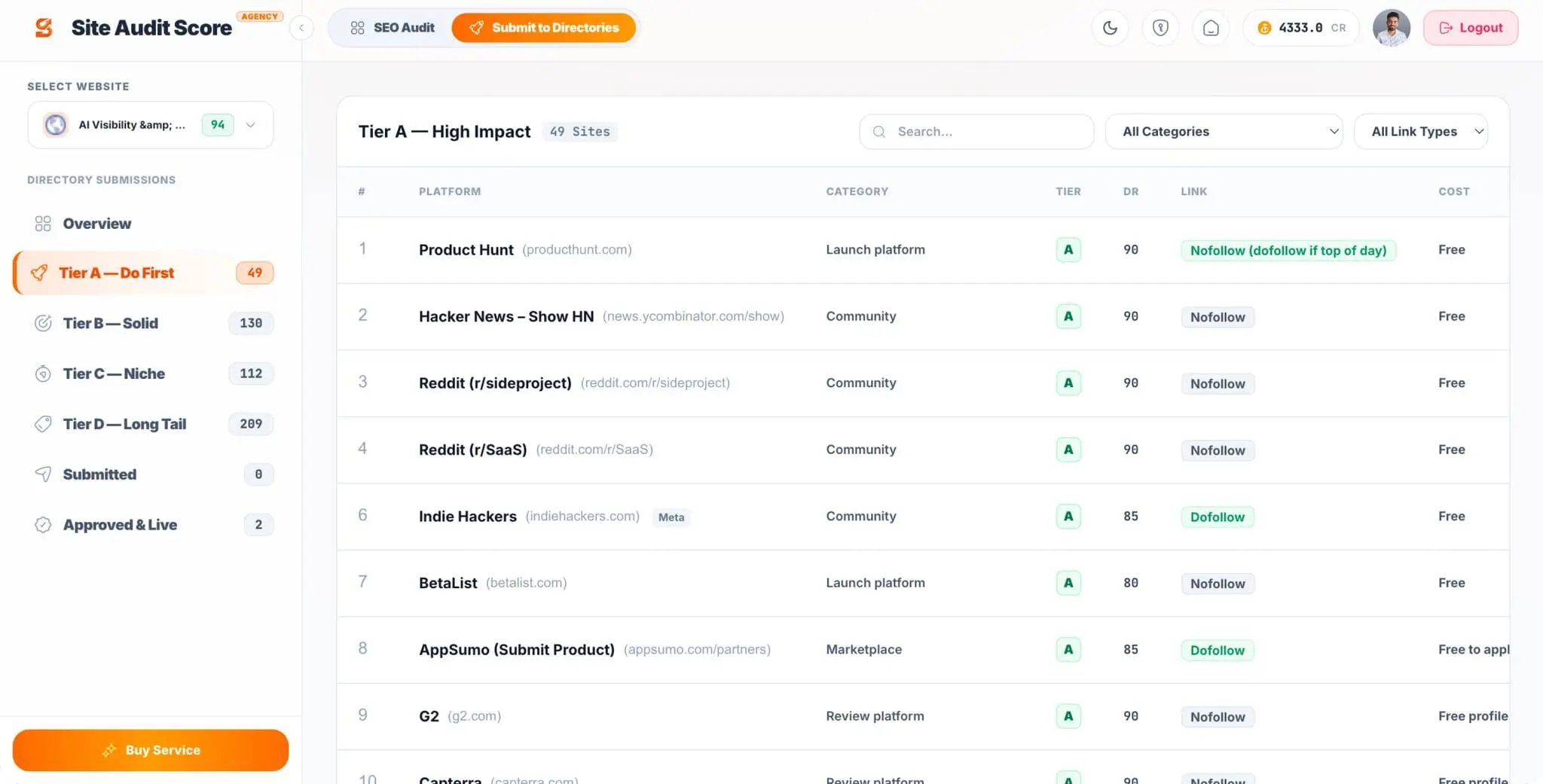Click the Tier C icon in sidebar
The width and height of the screenshot is (1543, 784).
click(x=43, y=374)
